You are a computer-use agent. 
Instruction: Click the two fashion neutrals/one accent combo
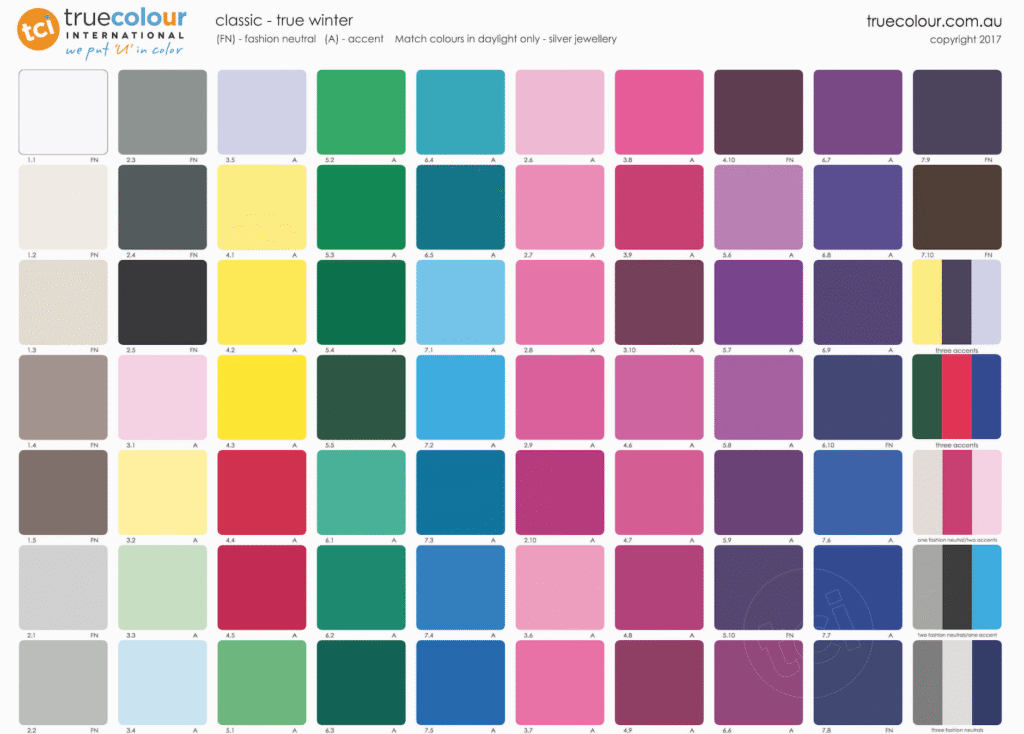(957, 586)
